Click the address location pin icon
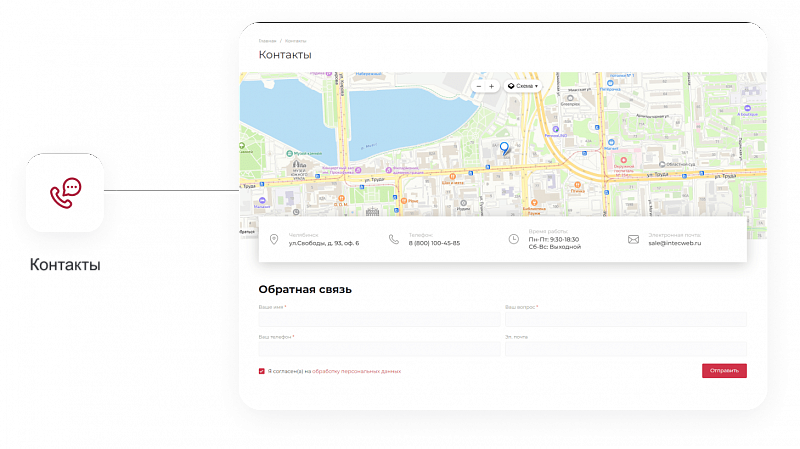 click(x=274, y=239)
